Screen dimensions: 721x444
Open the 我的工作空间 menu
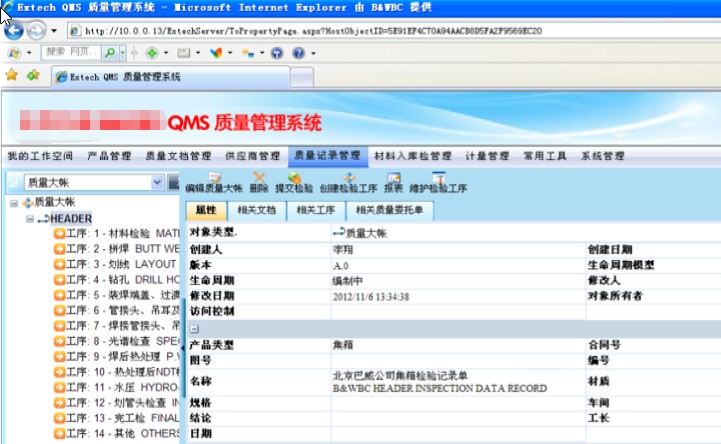pyautogui.click(x=40, y=156)
